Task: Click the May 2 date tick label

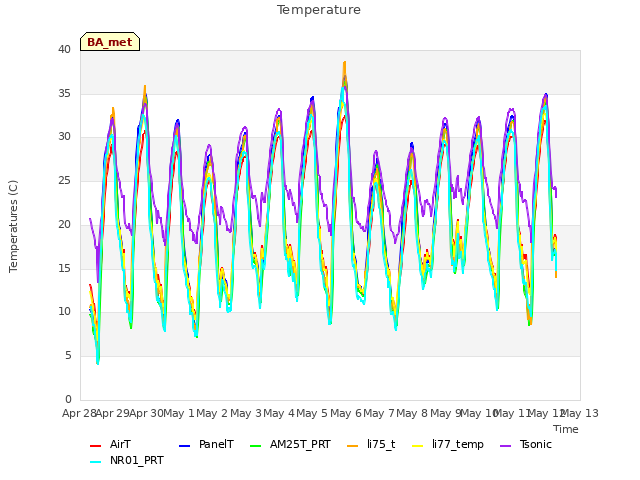Action: click(212, 413)
